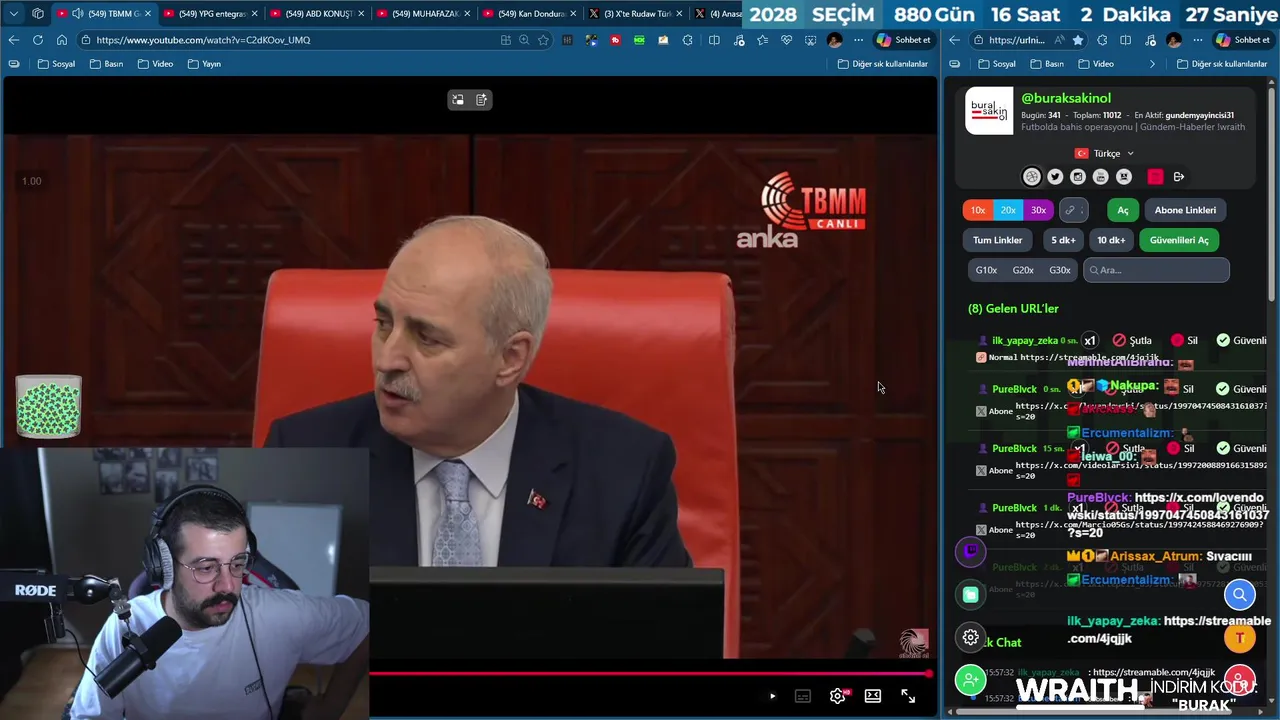This screenshot has width=1280, height=720.
Task: Open the Twitter social icon in profile card
Action: tap(1055, 177)
